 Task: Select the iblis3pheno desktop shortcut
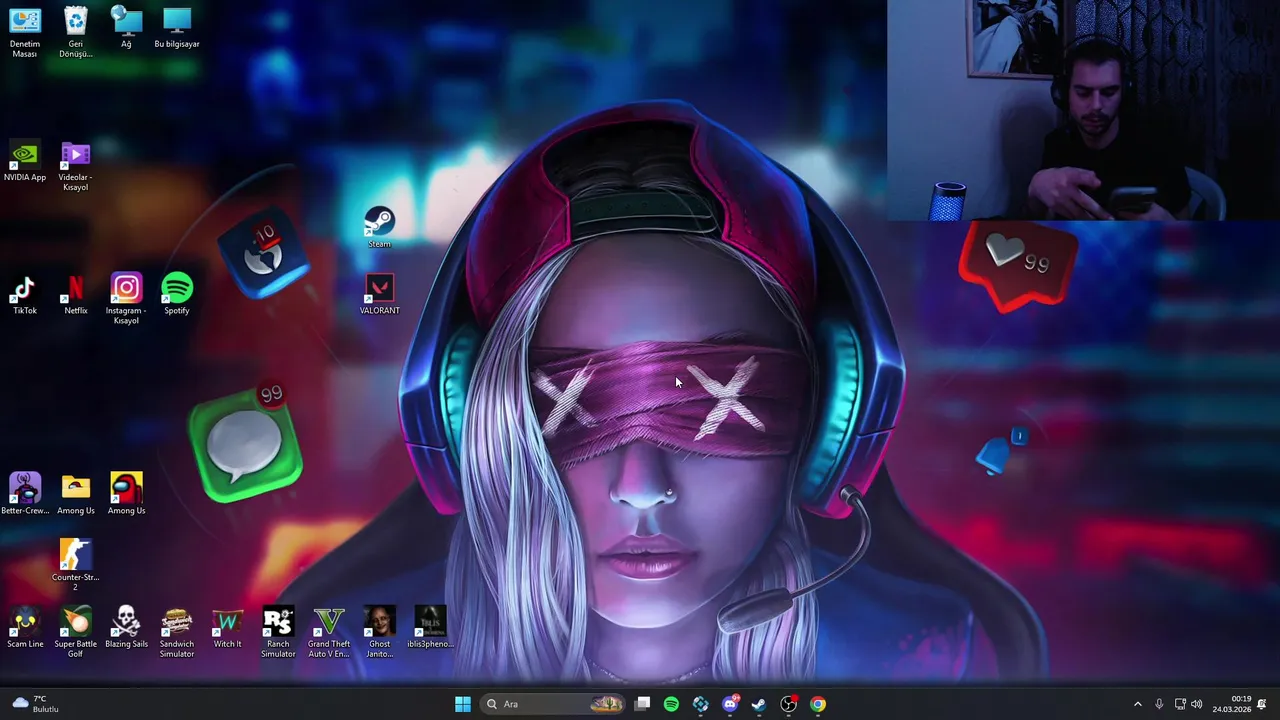(430, 628)
